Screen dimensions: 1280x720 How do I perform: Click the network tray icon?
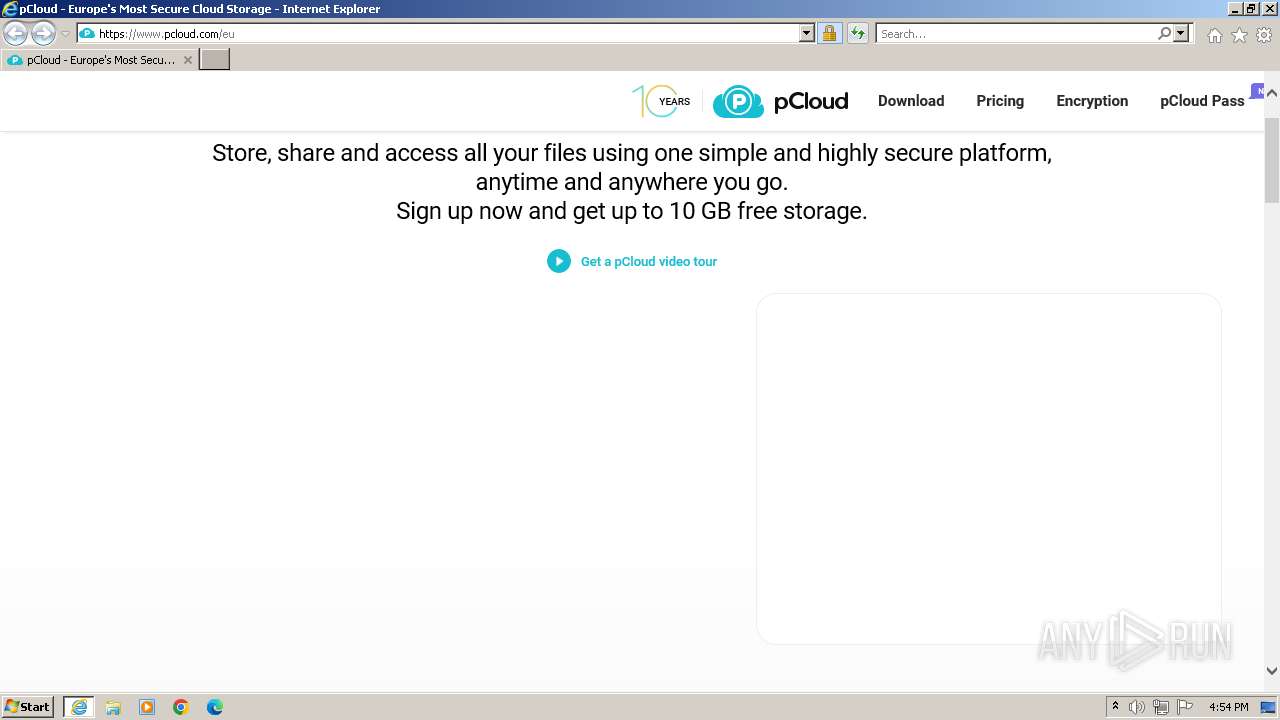tap(1161, 707)
